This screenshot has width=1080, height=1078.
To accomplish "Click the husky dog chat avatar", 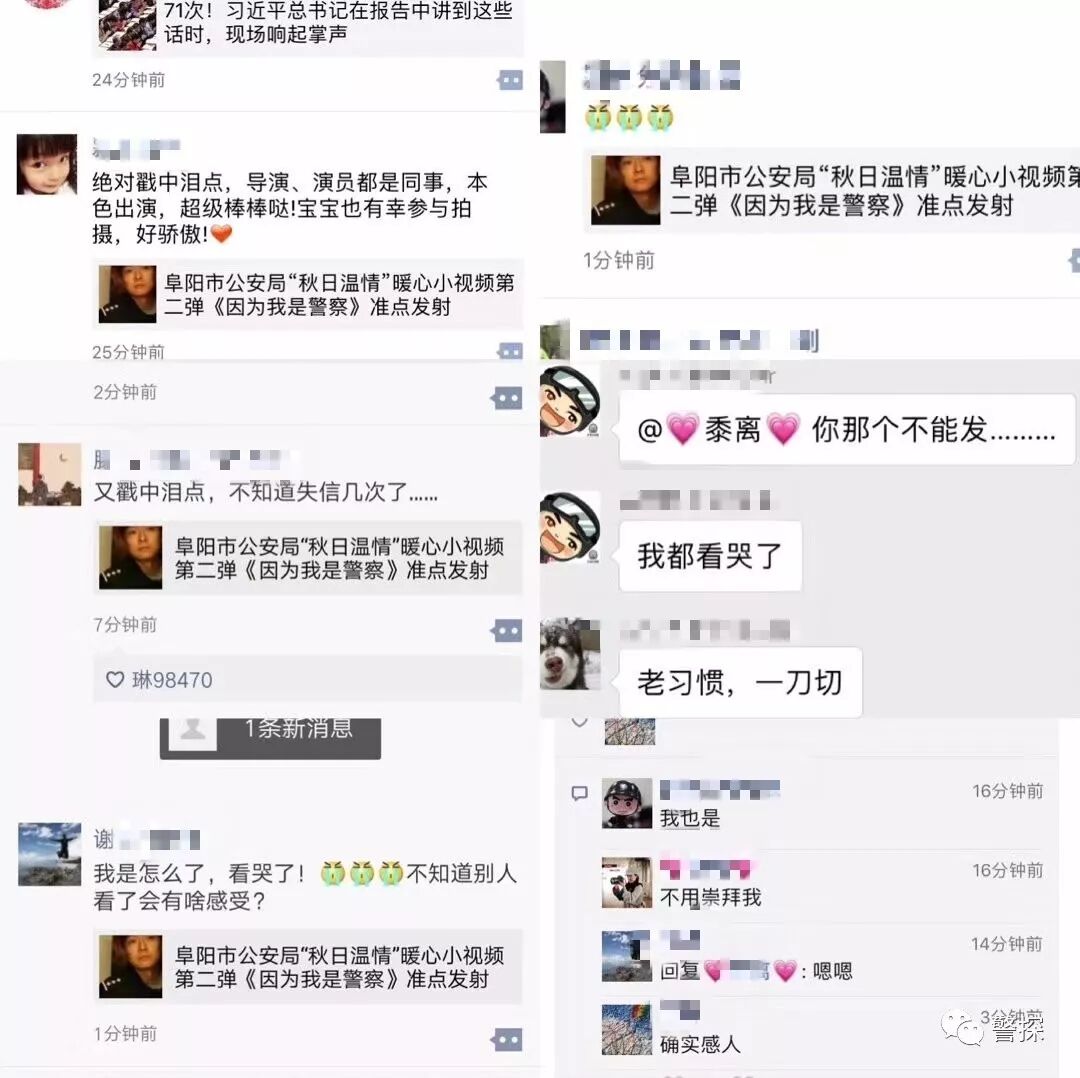I will [570, 654].
